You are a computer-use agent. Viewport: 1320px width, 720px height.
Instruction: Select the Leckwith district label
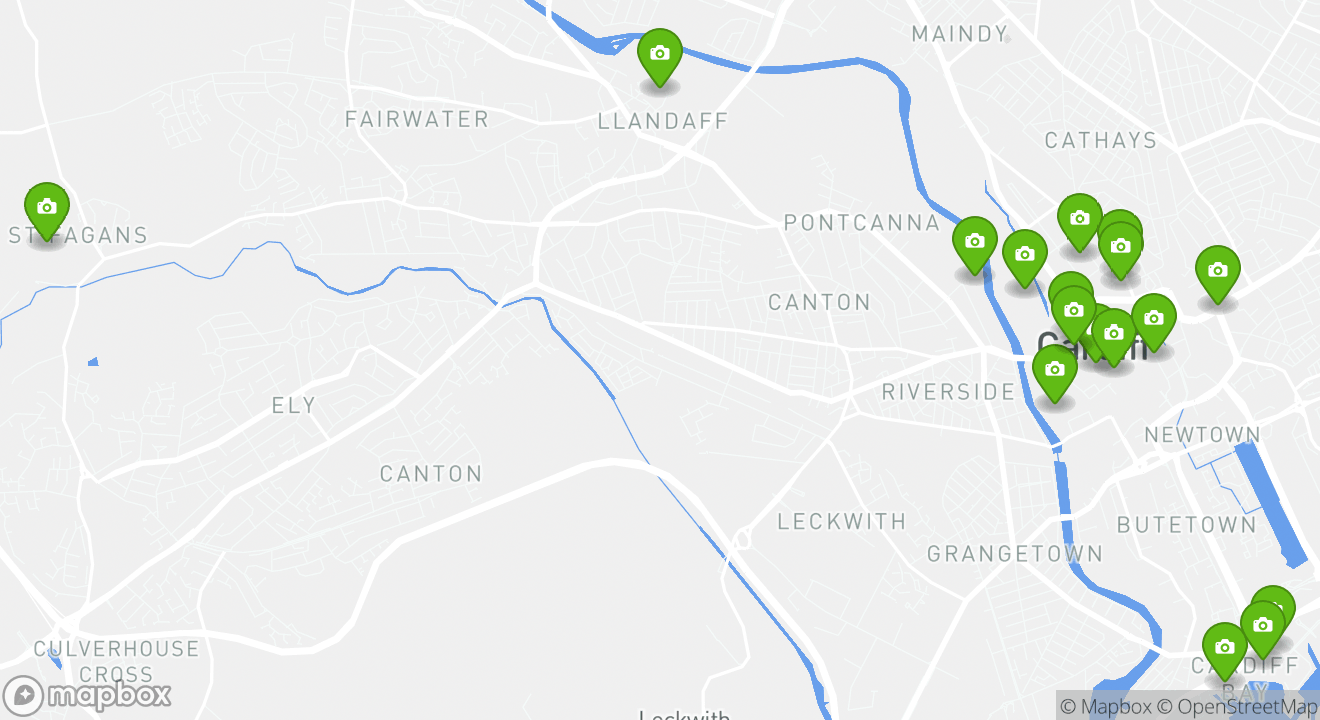click(x=842, y=521)
